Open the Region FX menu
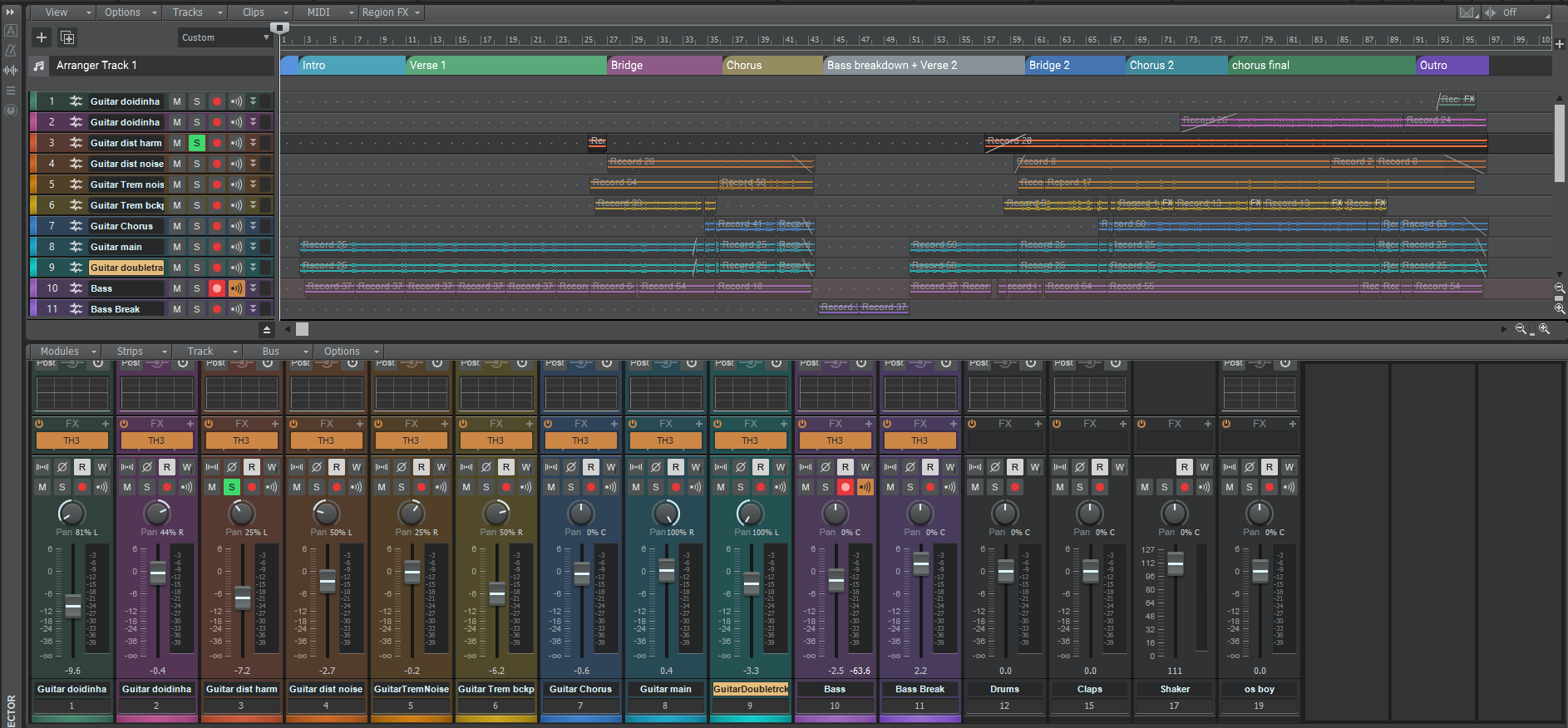 tap(391, 12)
